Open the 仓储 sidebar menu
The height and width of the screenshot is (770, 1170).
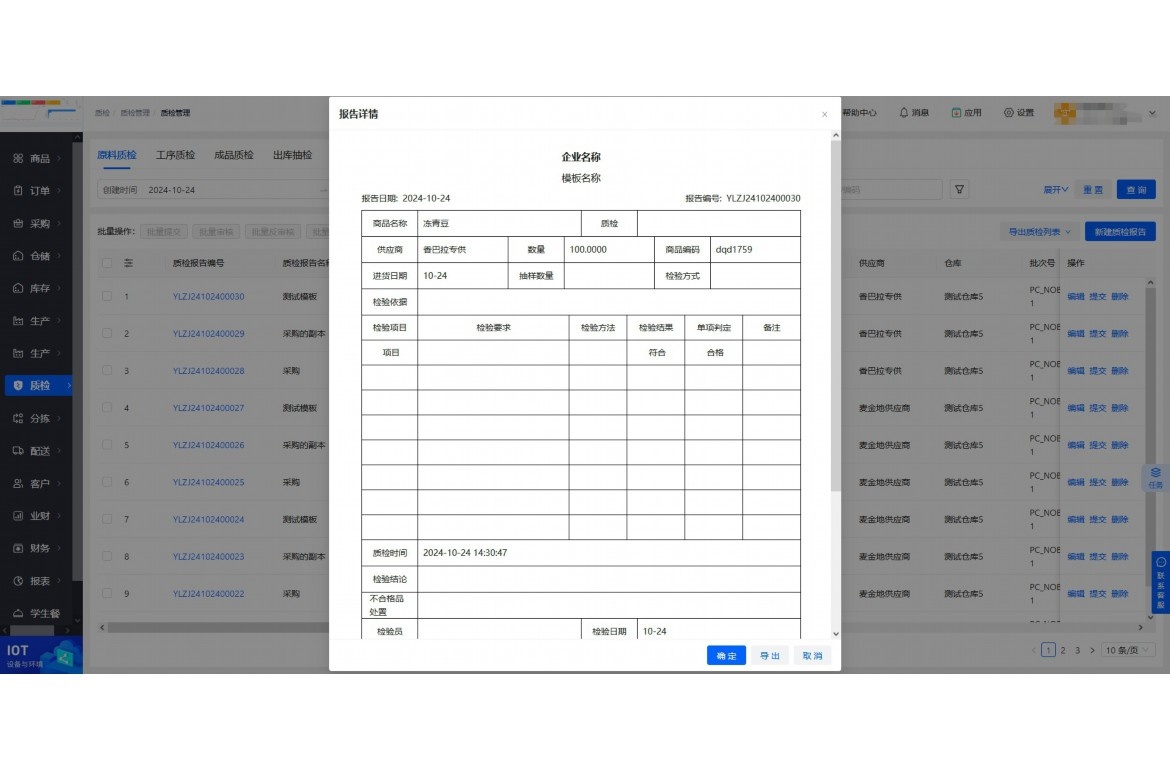click(x=36, y=256)
